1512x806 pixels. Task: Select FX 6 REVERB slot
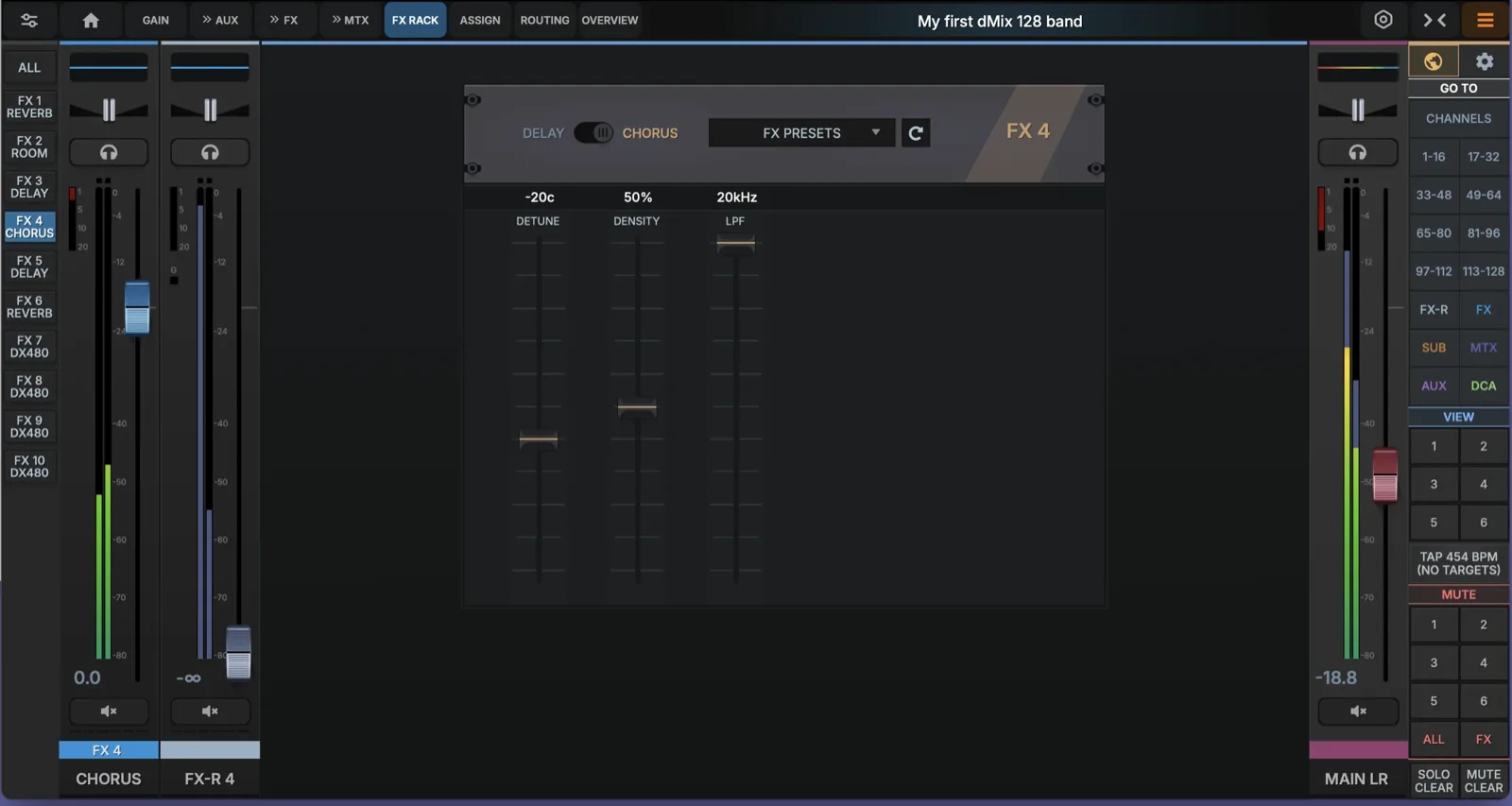(x=29, y=307)
